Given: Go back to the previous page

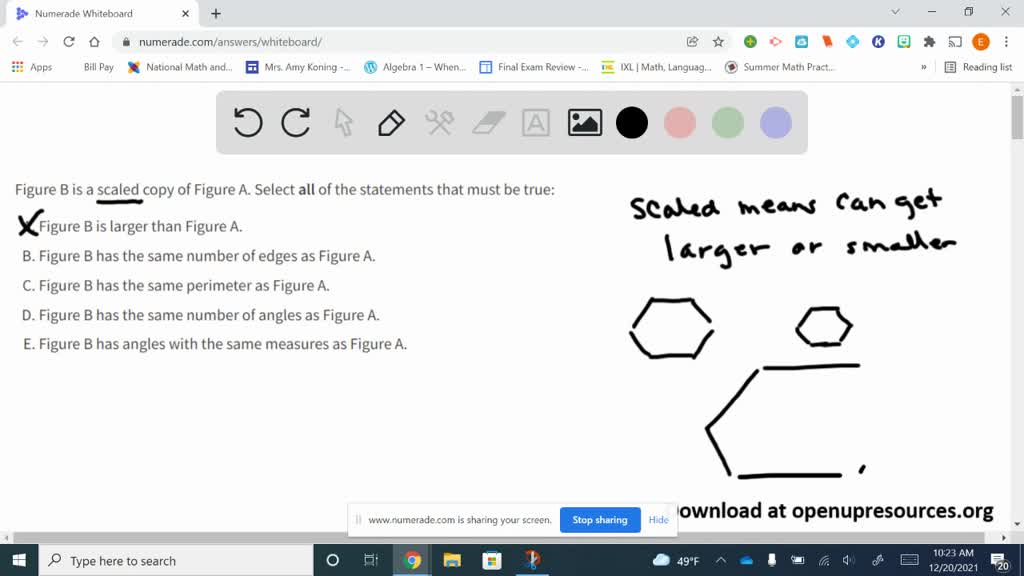Looking at the screenshot, I should (18, 42).
